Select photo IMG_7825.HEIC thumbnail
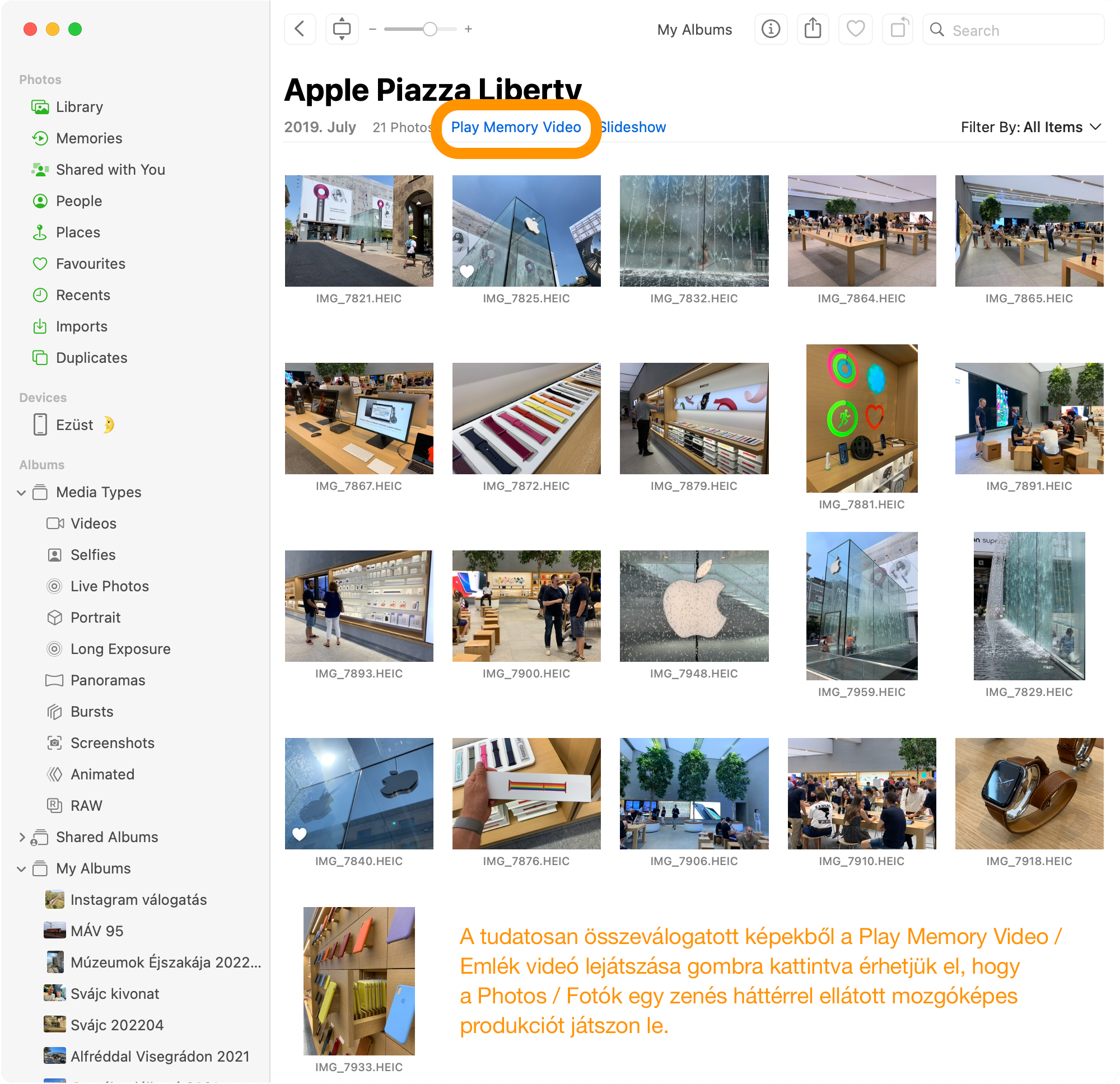 (526, 231)
